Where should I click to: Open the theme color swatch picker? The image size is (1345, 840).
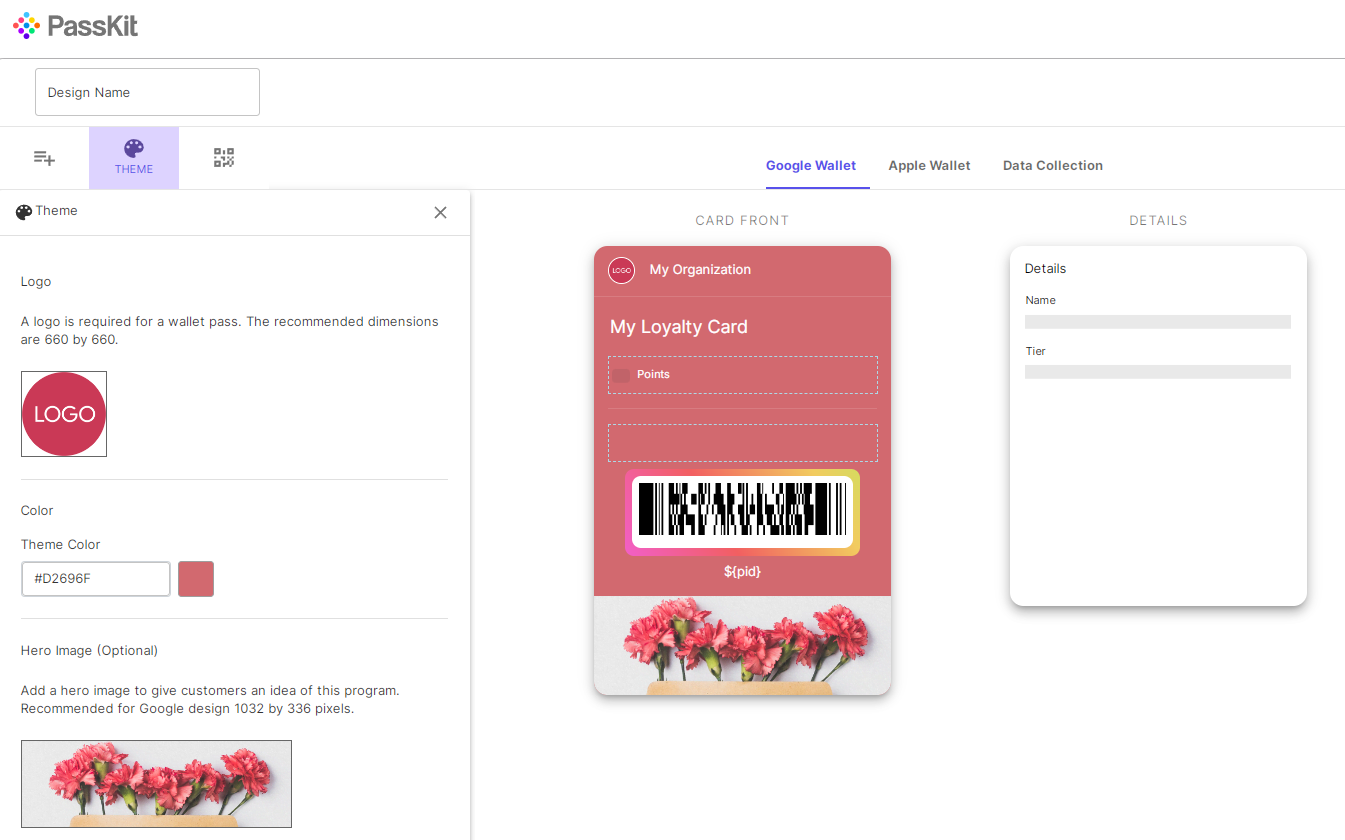196,579
